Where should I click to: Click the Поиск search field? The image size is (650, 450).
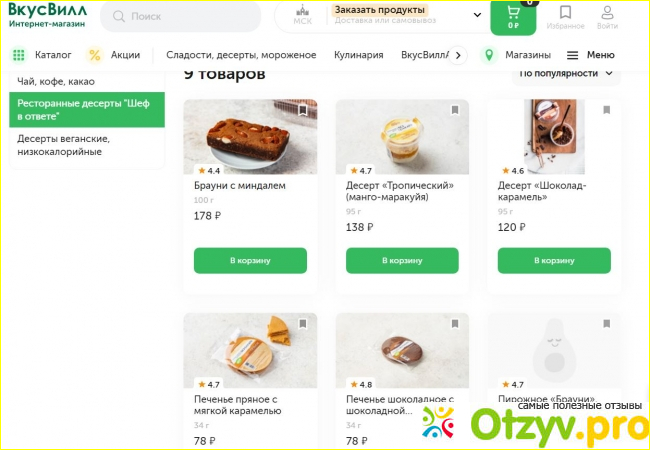click(x=190, y=17)
